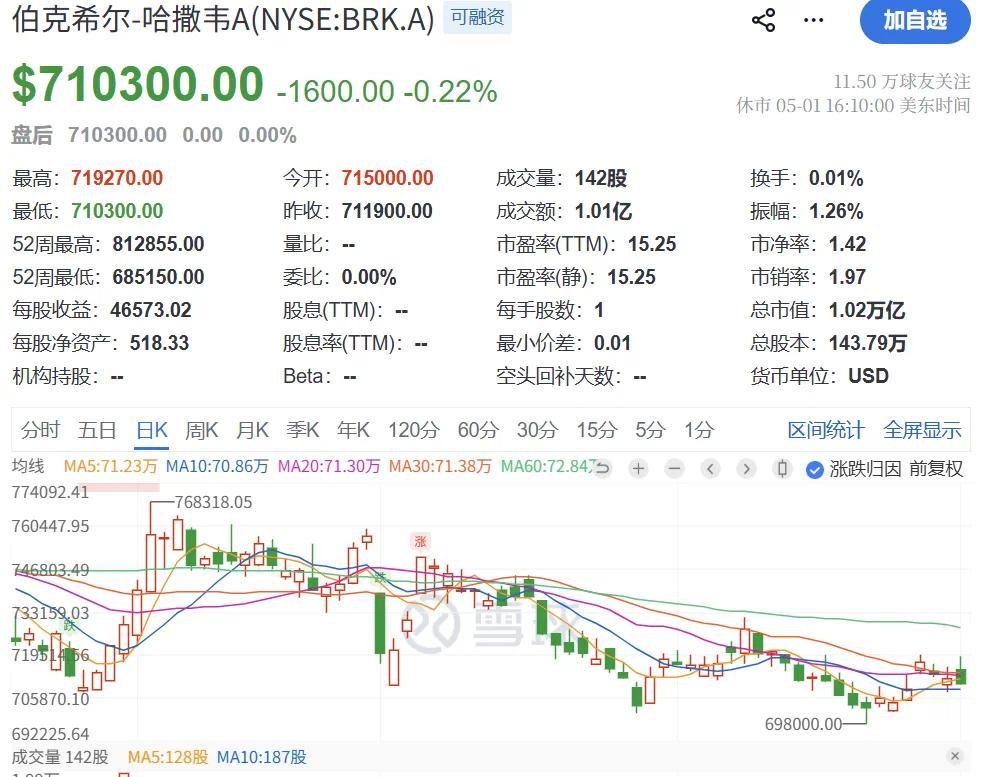Click the 总市值 value 1.02万亿
Viewport: 987px width, 777px height.
tap(867, 310)
